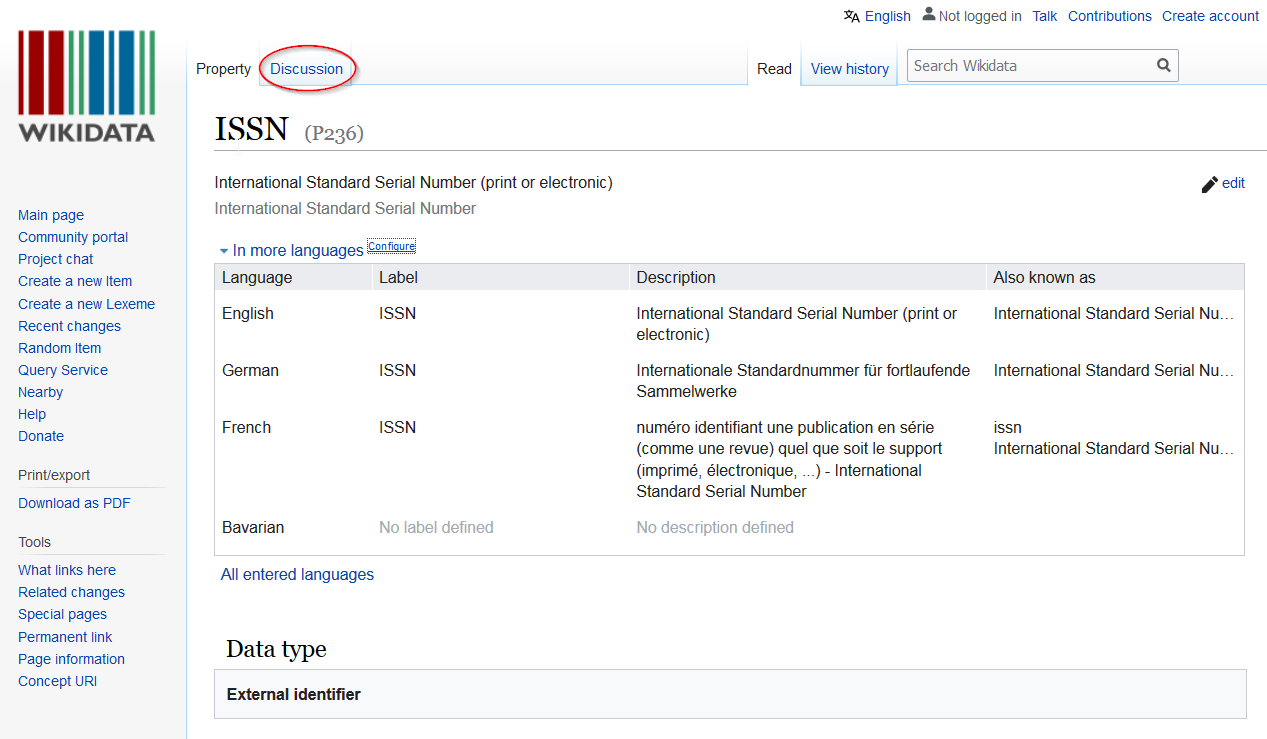Open Community portal
Screen dimensions: 1267x739
[x=73, y=237]
